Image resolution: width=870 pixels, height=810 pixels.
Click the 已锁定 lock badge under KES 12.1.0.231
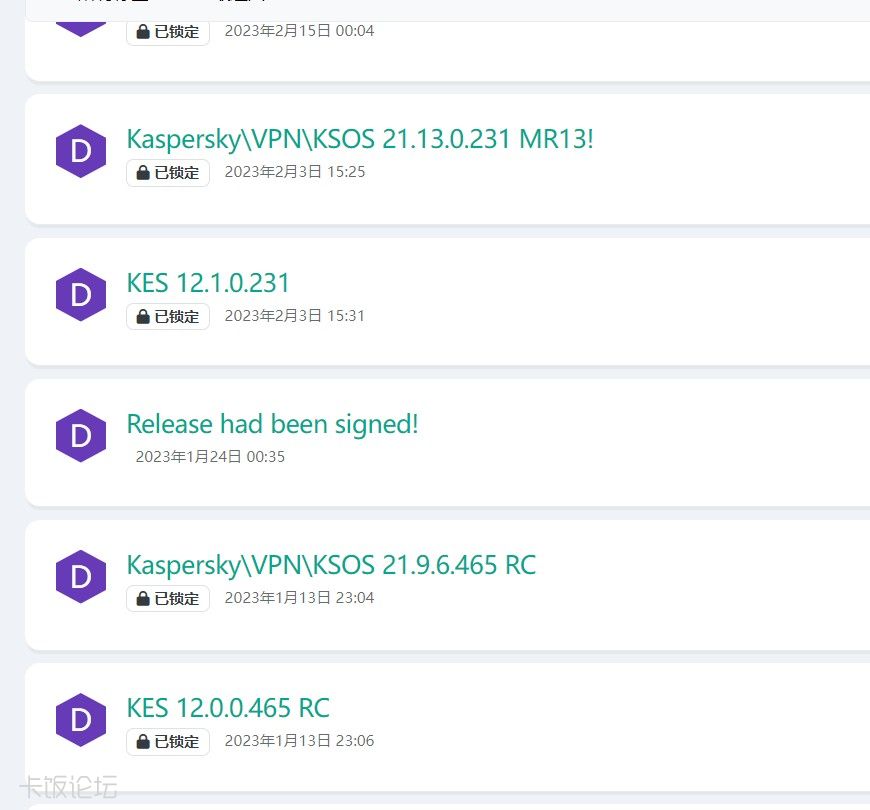point(168,316)
